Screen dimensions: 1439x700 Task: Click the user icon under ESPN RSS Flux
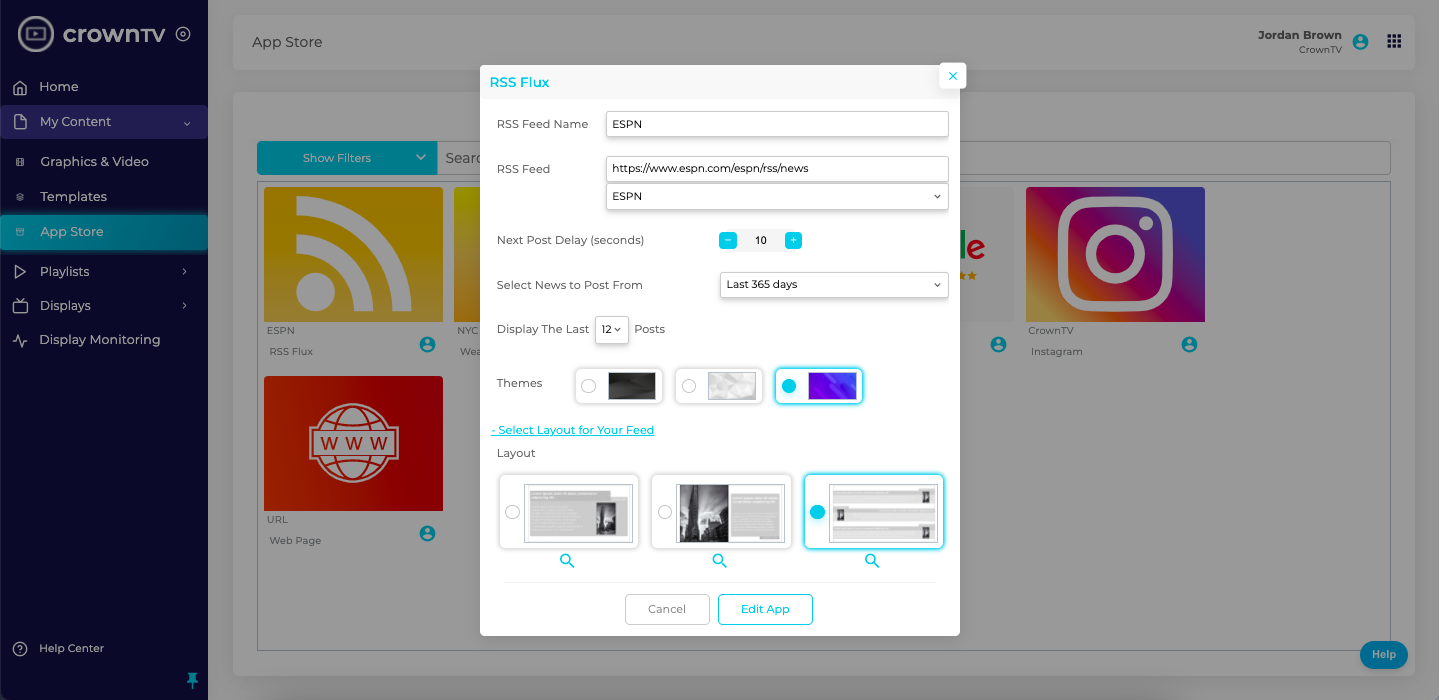tap(427, 344)
